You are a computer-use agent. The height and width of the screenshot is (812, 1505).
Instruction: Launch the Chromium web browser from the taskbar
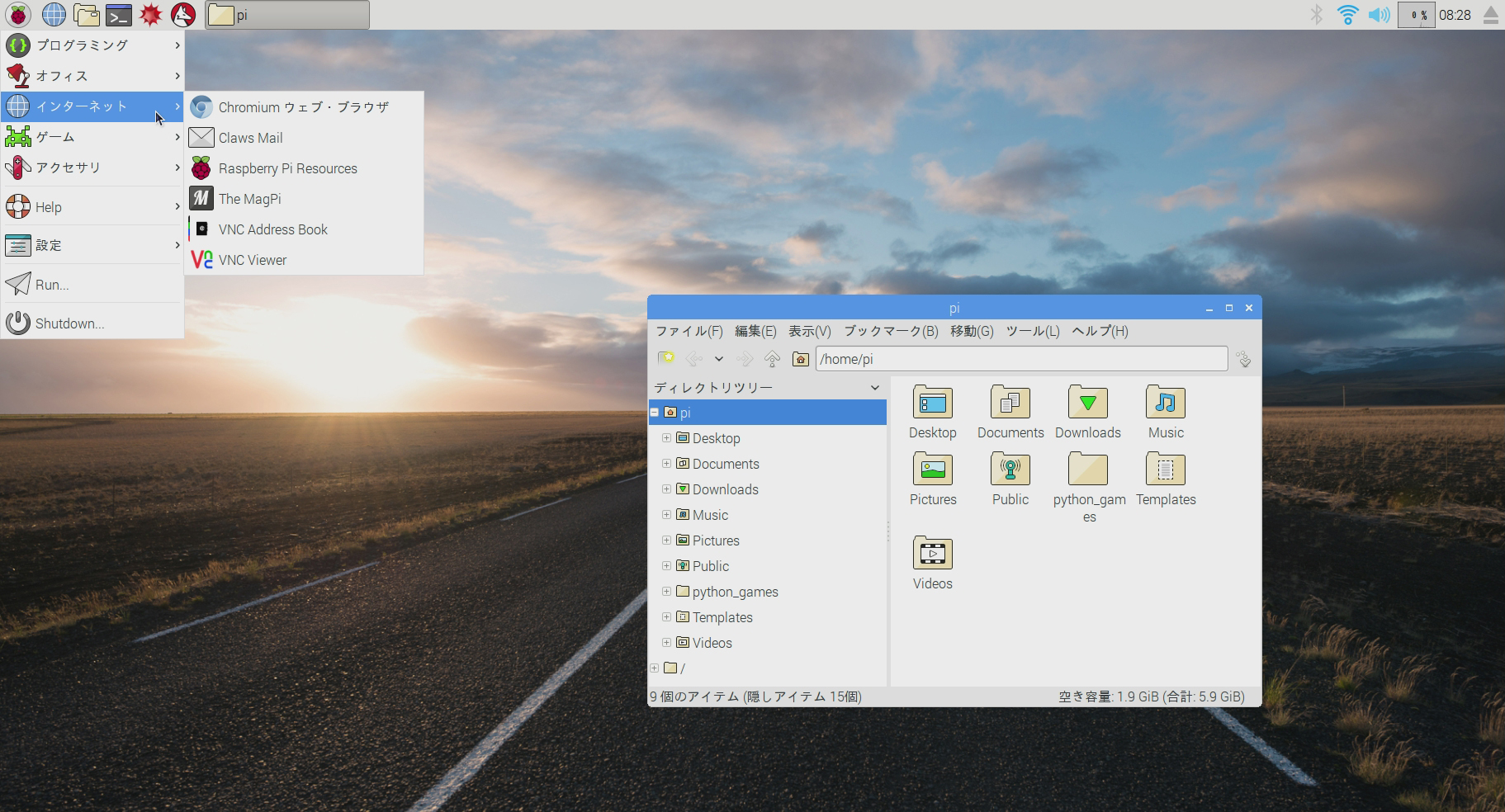[54, 14]
